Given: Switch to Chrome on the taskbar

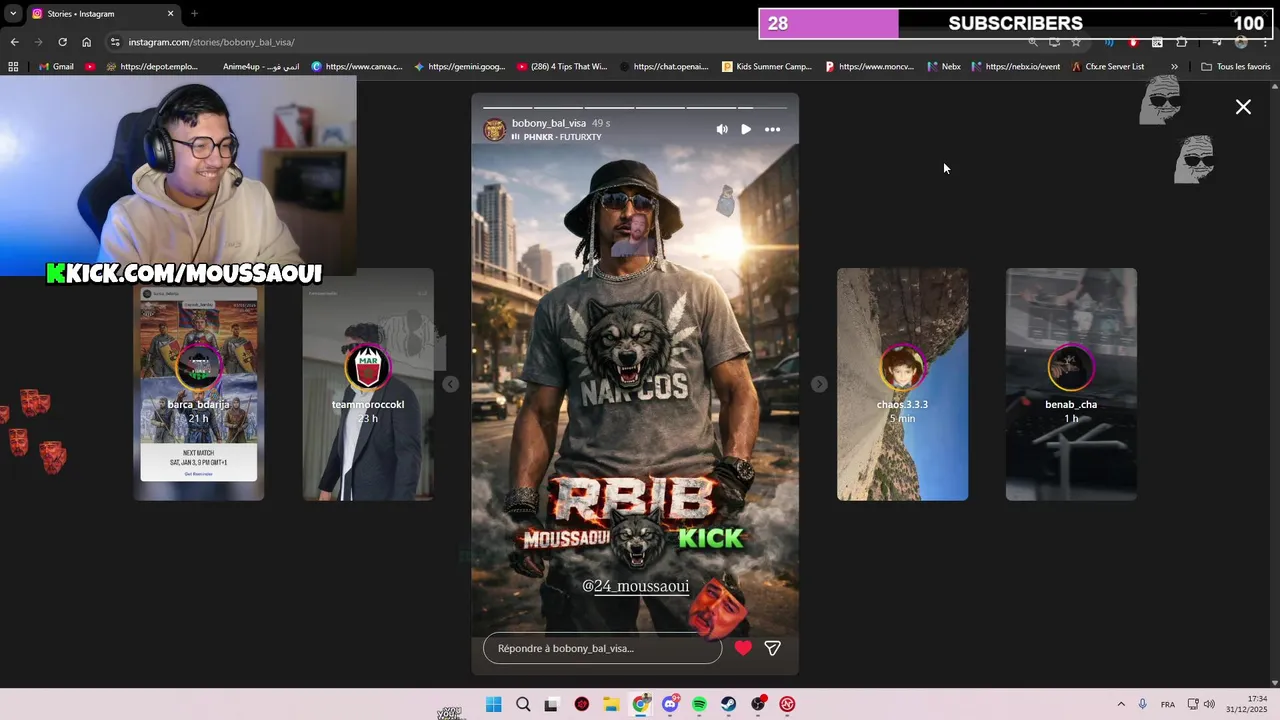Looking at the screenshot, I should [640, 704].
